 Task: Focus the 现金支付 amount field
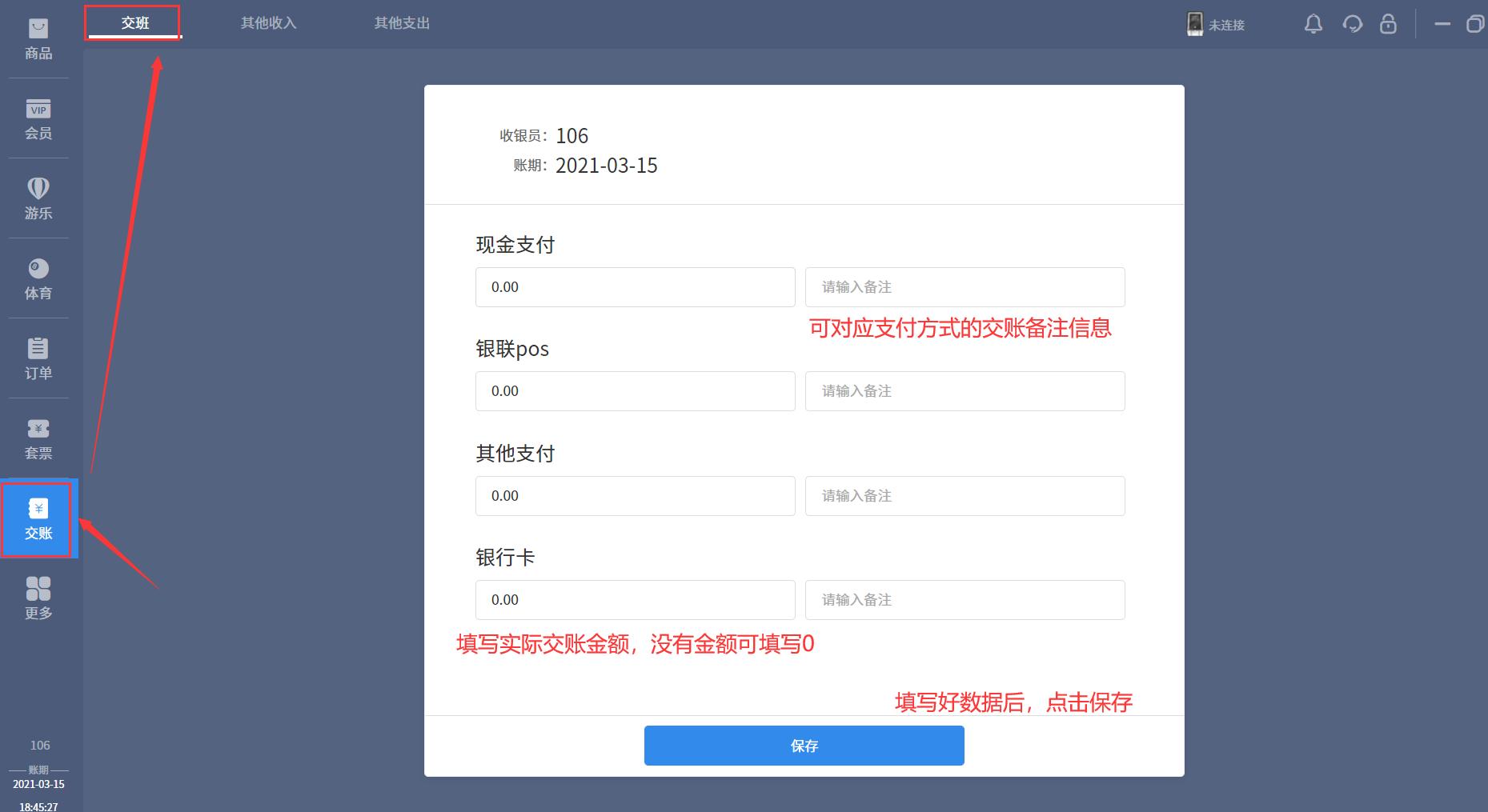coord(635,287)
